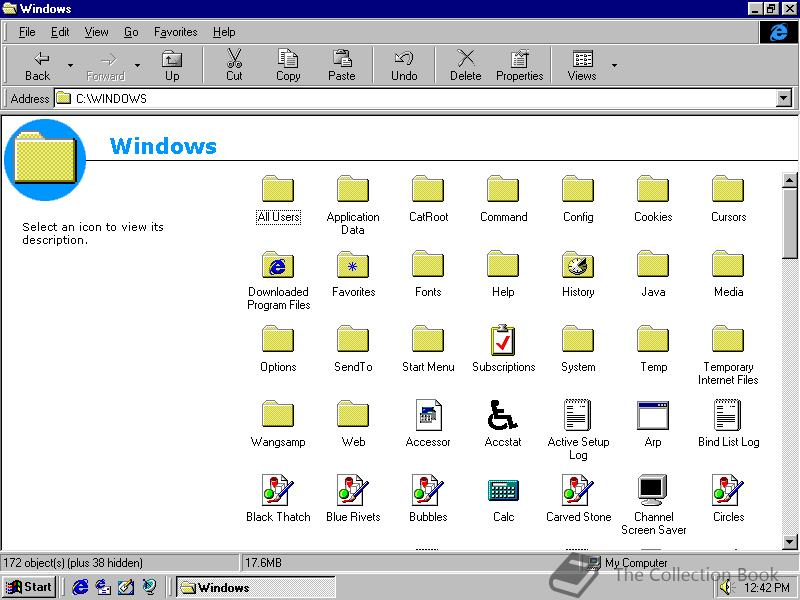This screenshot has height=600, width=800.
Task: Click the 172 object(s) status text
Action: 73,563
